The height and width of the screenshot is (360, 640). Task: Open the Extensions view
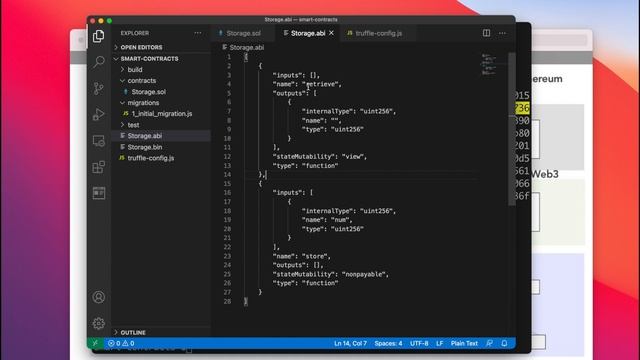coord(98,167)
